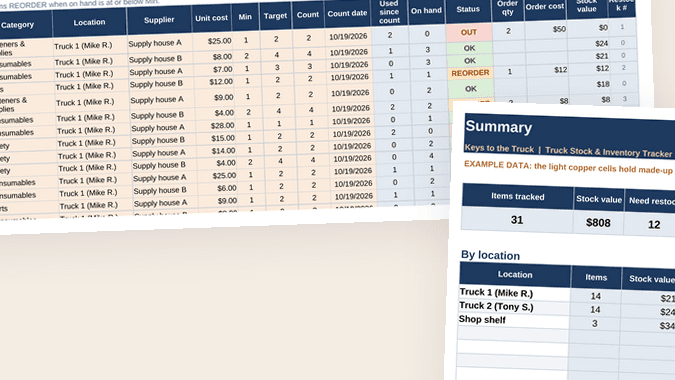
Task: Select the EXAMPLE DATA note in Summary
Action: point(568,167)
